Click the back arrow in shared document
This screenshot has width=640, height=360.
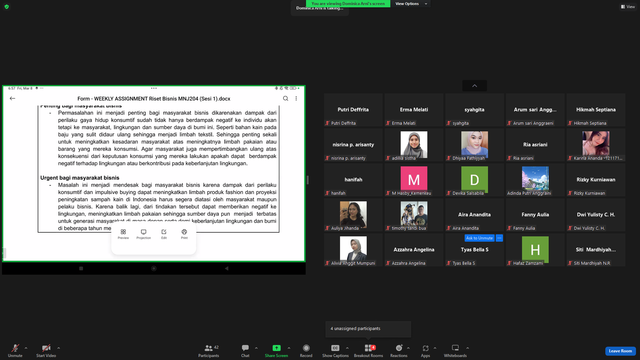pyautogui.click(x=12, y=98)
